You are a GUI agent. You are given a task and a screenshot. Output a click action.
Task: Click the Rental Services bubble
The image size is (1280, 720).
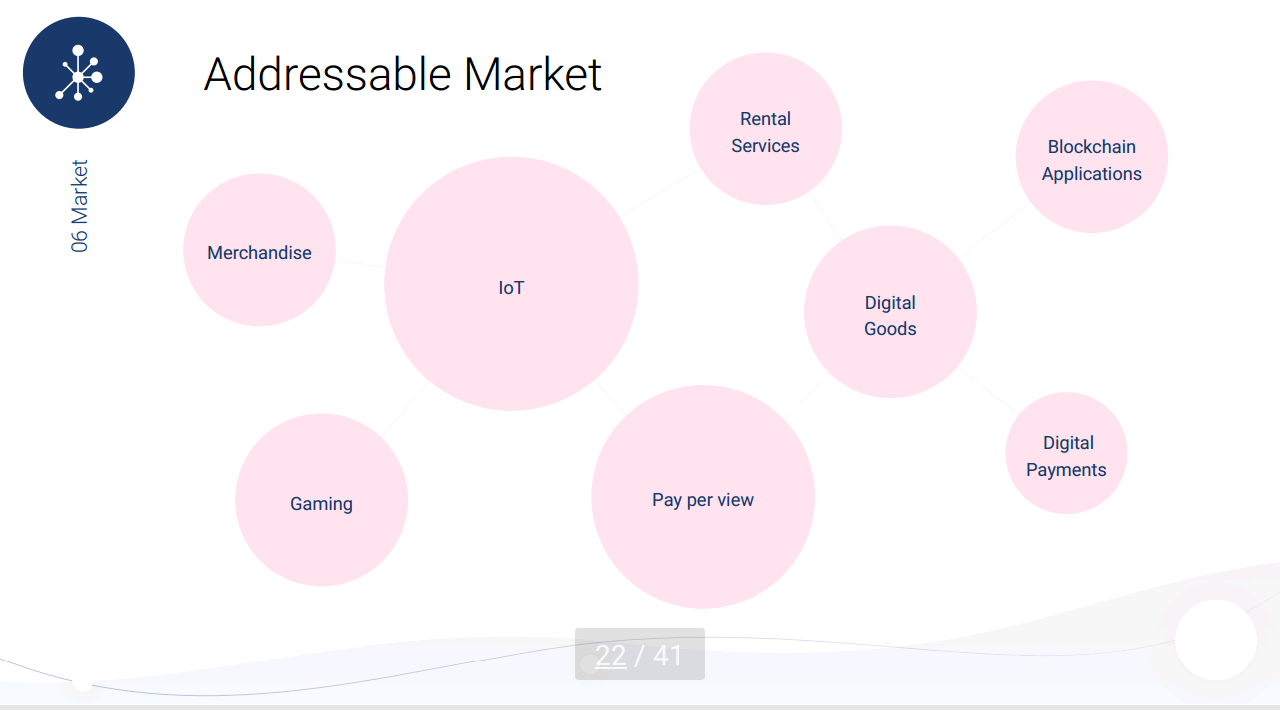tap(765, 129)
